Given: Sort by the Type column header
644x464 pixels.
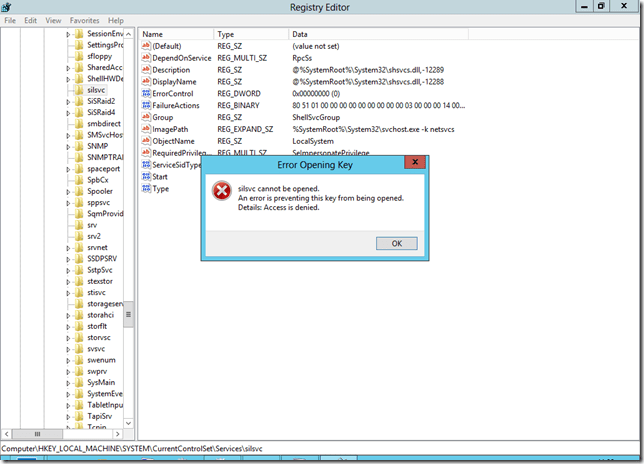Looking at the screenshot, I should click(251, 34).
